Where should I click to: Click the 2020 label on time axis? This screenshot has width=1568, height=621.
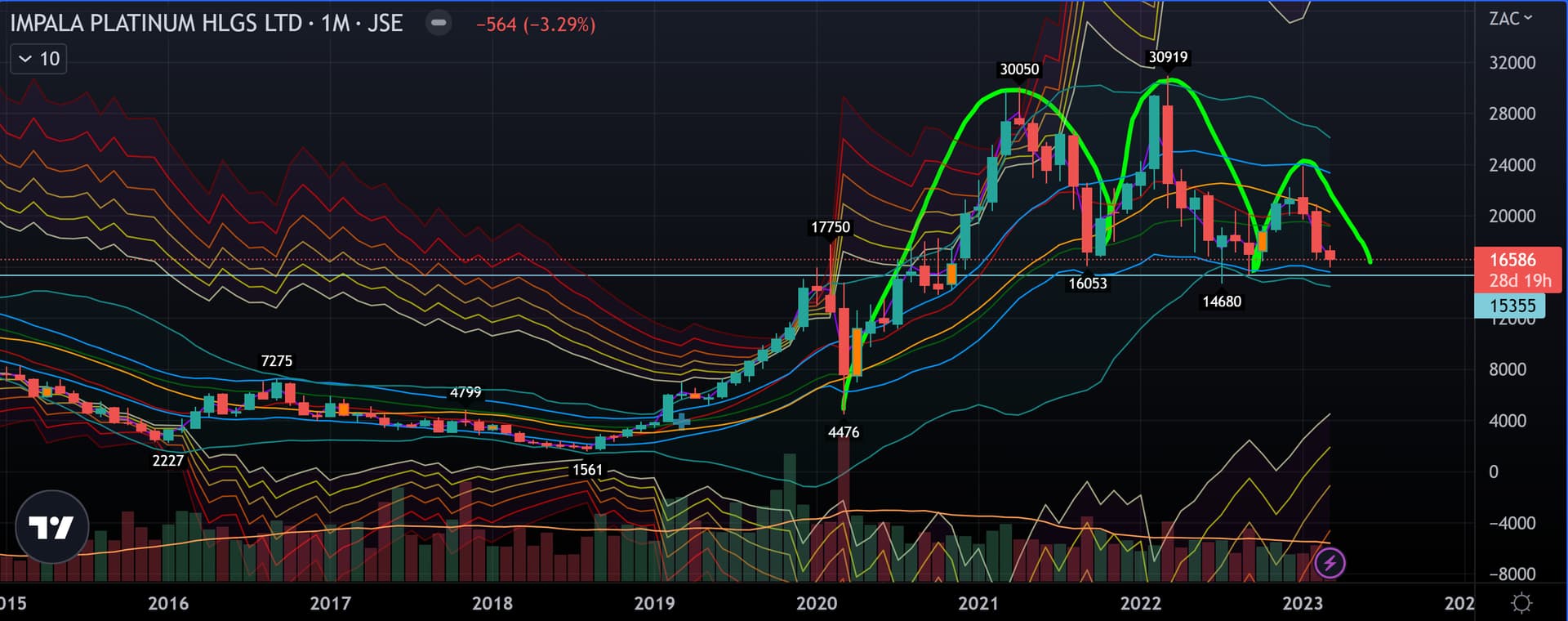pyautogui.click(x=817, y=603)
